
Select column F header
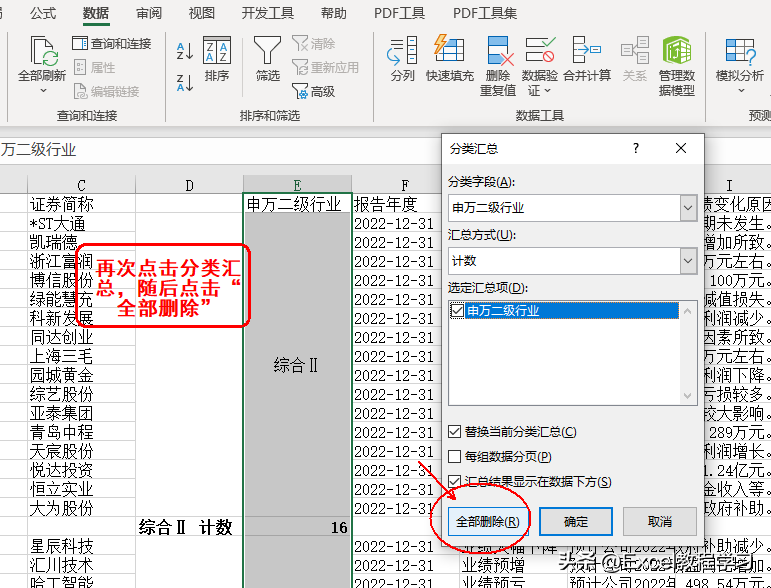point(404,185)
